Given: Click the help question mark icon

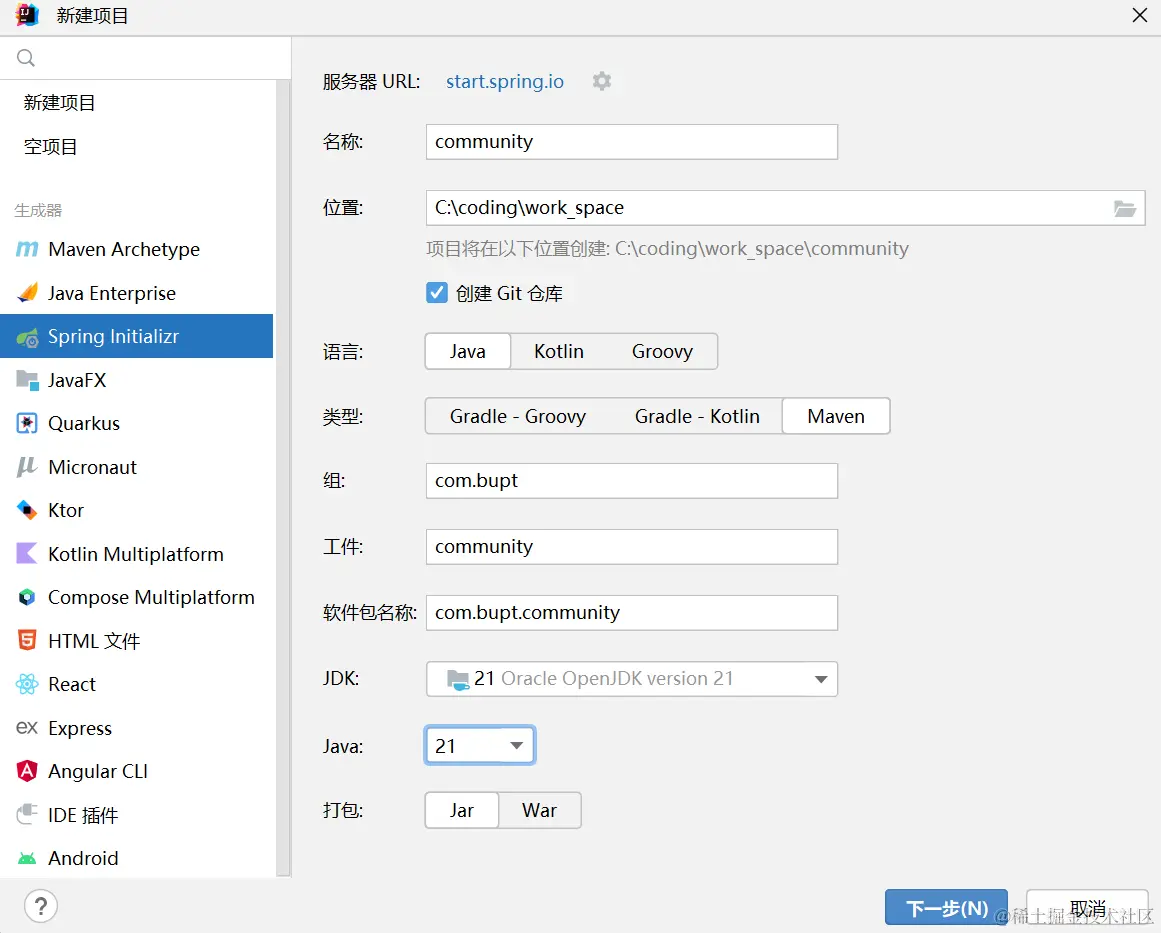Looking at the screenshot, I should 40,906.
